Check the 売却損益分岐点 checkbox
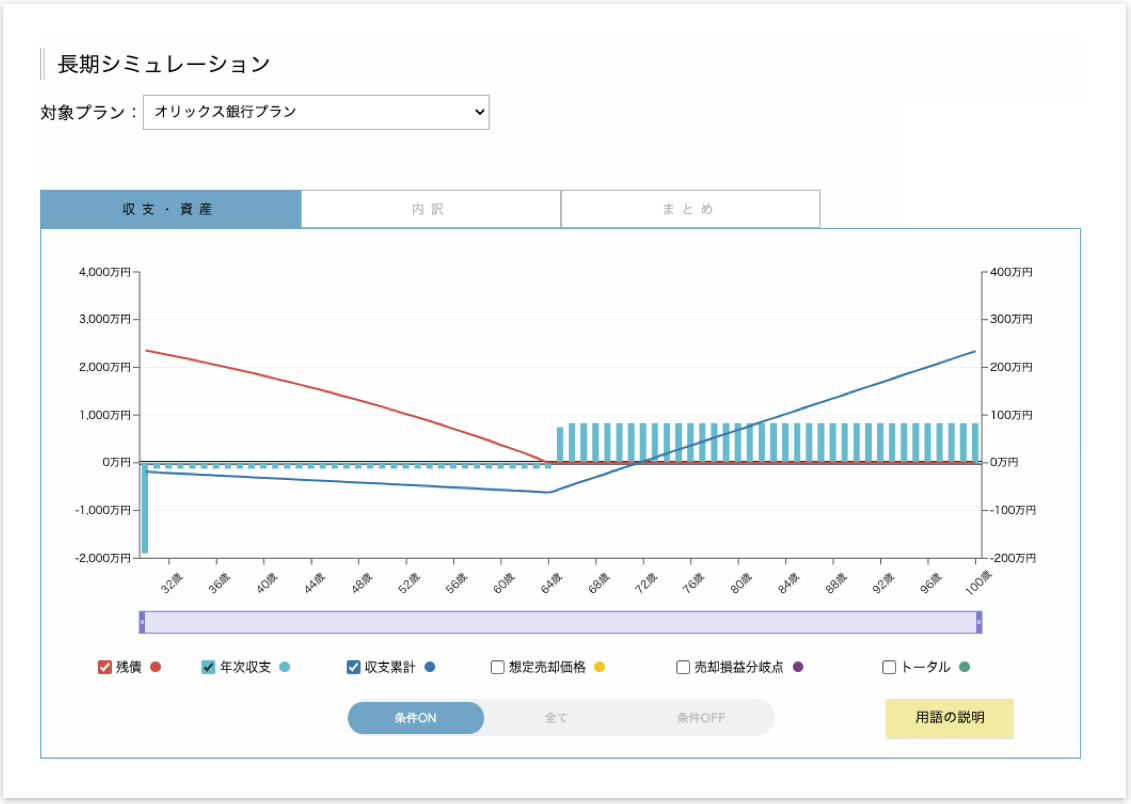1131x804 pixels. (x=684, y=667)
